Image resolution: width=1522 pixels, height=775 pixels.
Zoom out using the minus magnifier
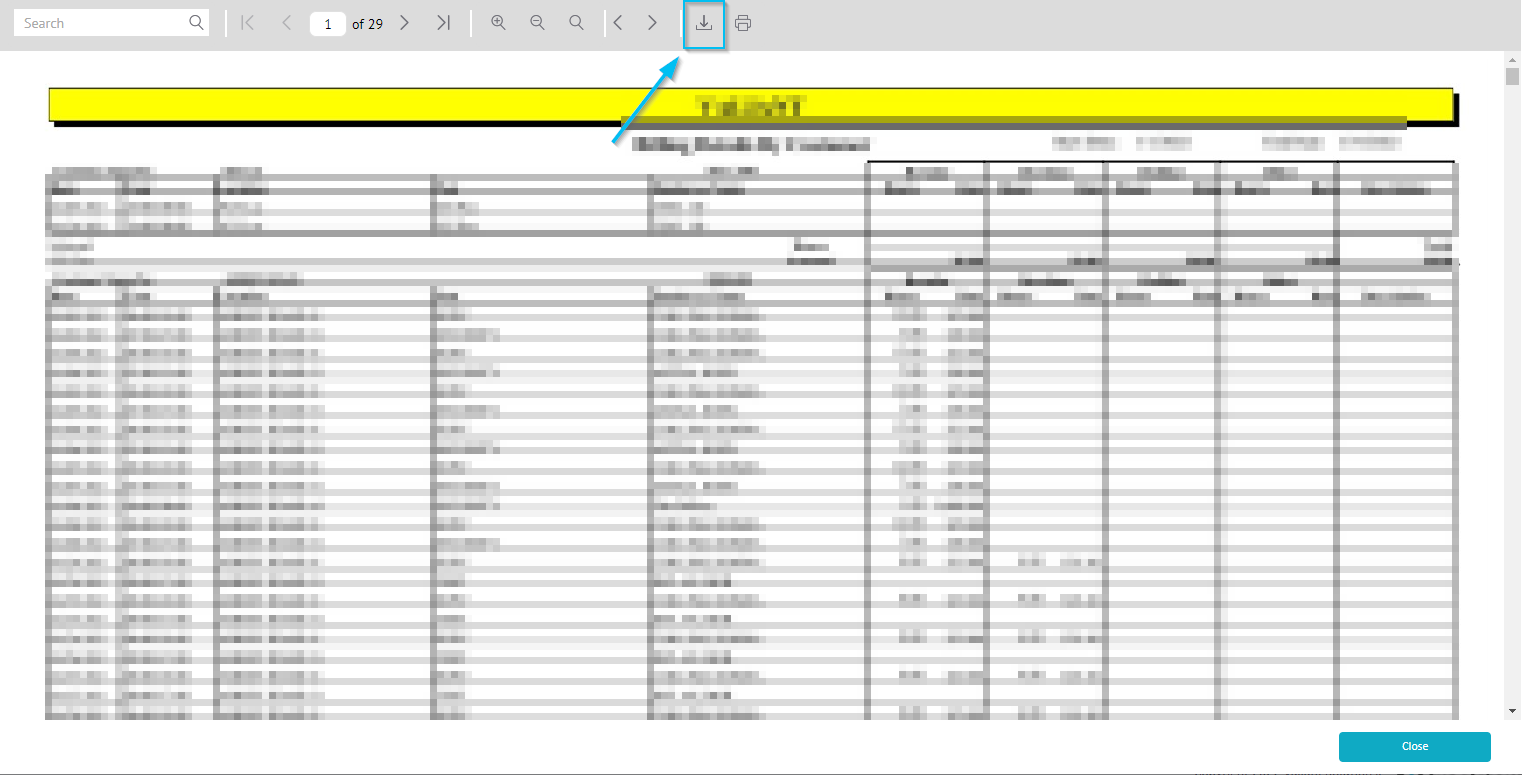coord(537,23)
